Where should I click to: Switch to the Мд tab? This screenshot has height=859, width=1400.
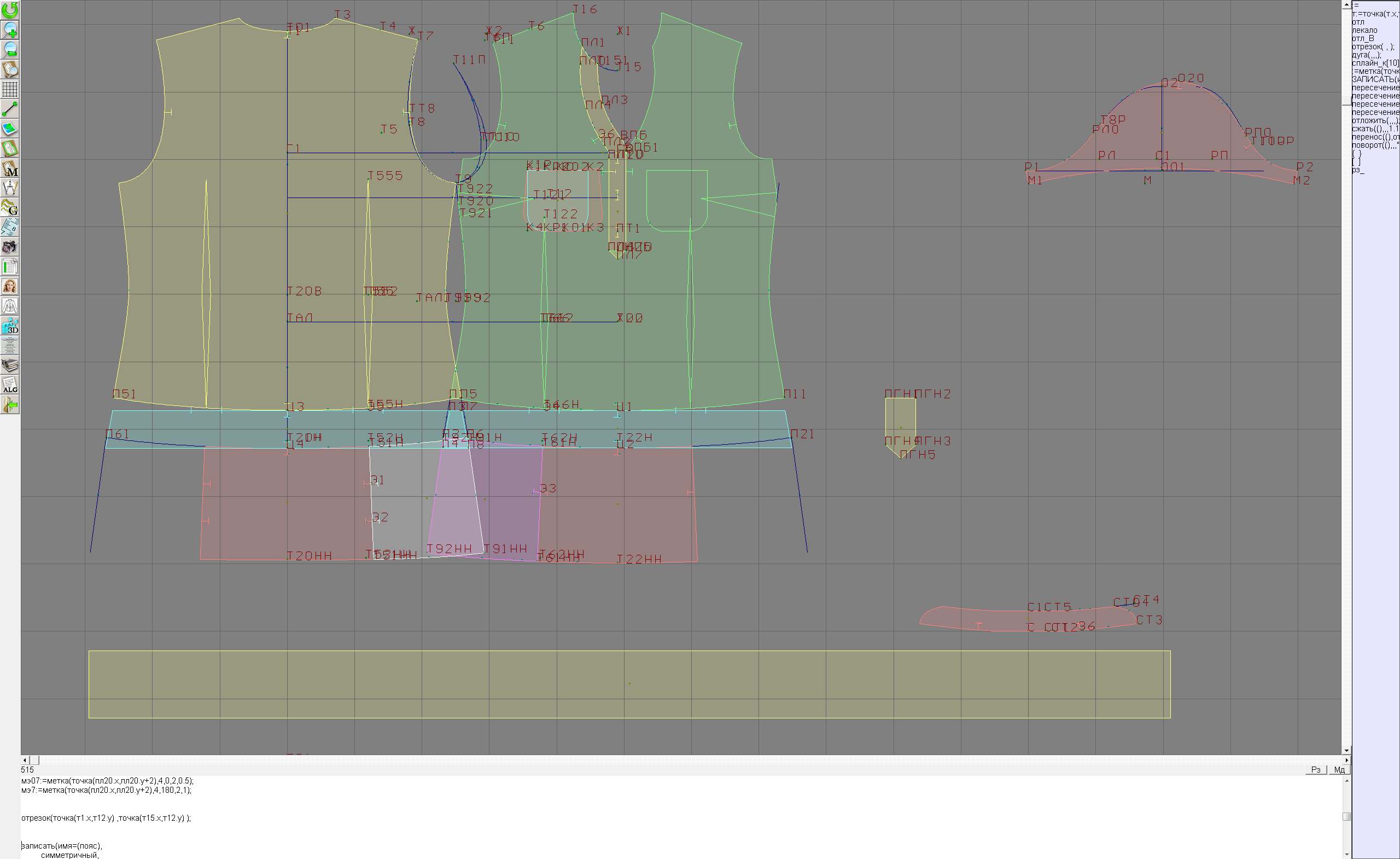pyautogui.click(x=1339, y=770)
